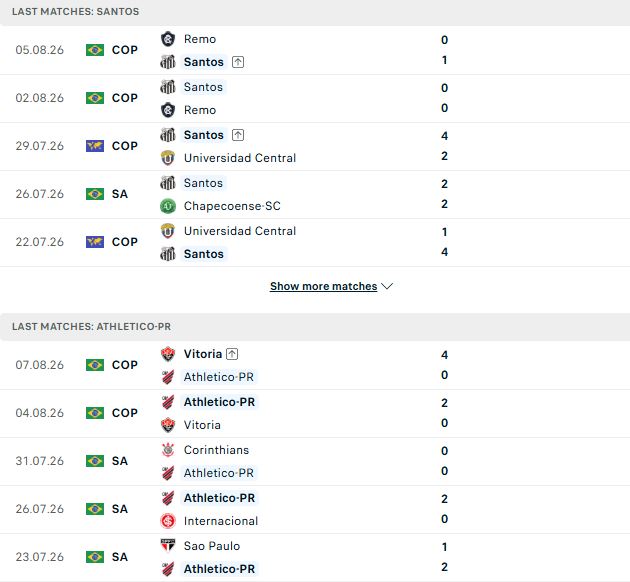The width and height of the screenshot is (630, 582).
Task: Click SA label in 31.07.26 row
Action: click(x=120, y=461)
